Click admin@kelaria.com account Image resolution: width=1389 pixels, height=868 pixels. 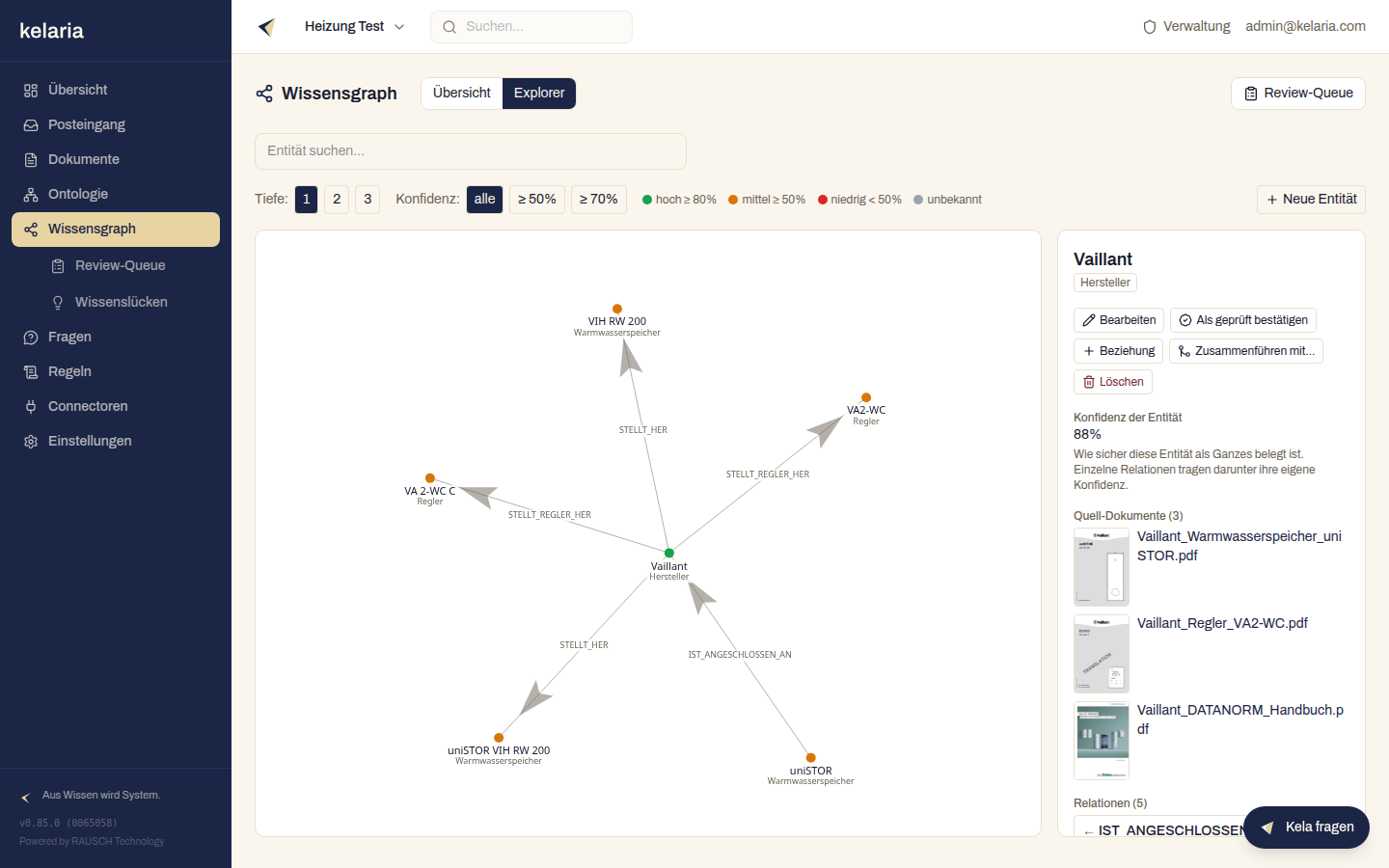(x=1305, y=27)
